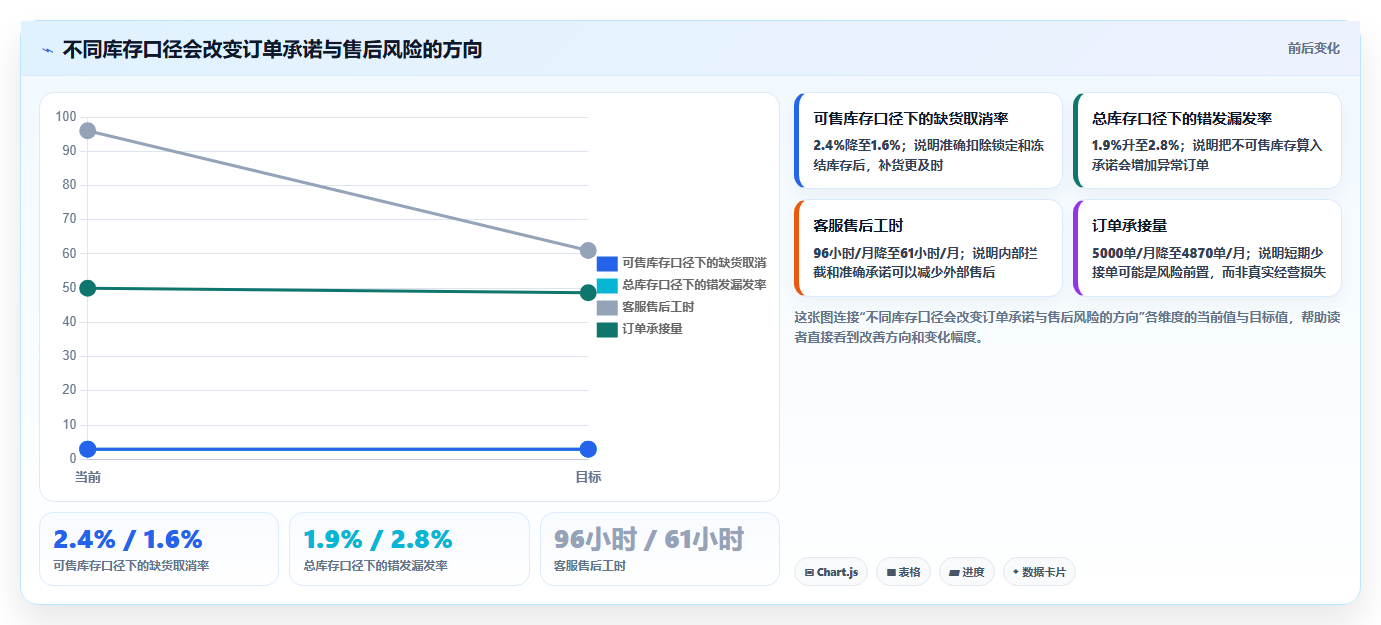Toggle the 可售库存口径下的缺货取消 legend swatch
1381x625 pixels.
click(607, 263)
